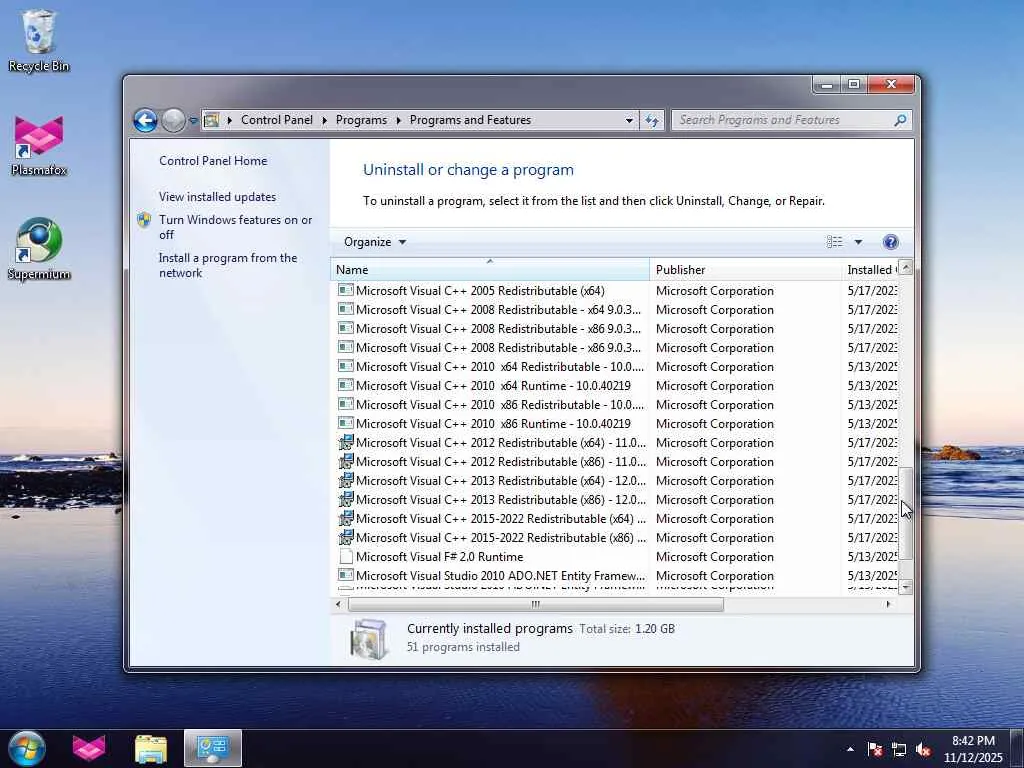The width and height of the screenshot is (1024, 768).
Task: Go to Control Panel breadcrumb
Action: (x=277, y=120)
